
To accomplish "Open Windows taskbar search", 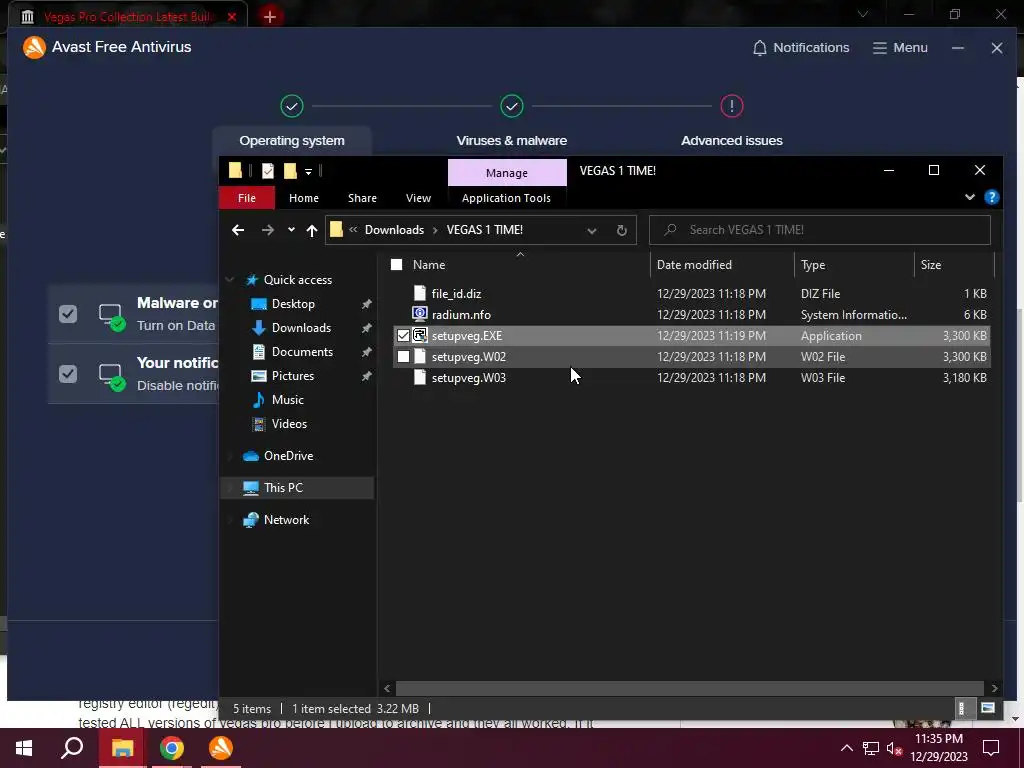I will 72,748.
